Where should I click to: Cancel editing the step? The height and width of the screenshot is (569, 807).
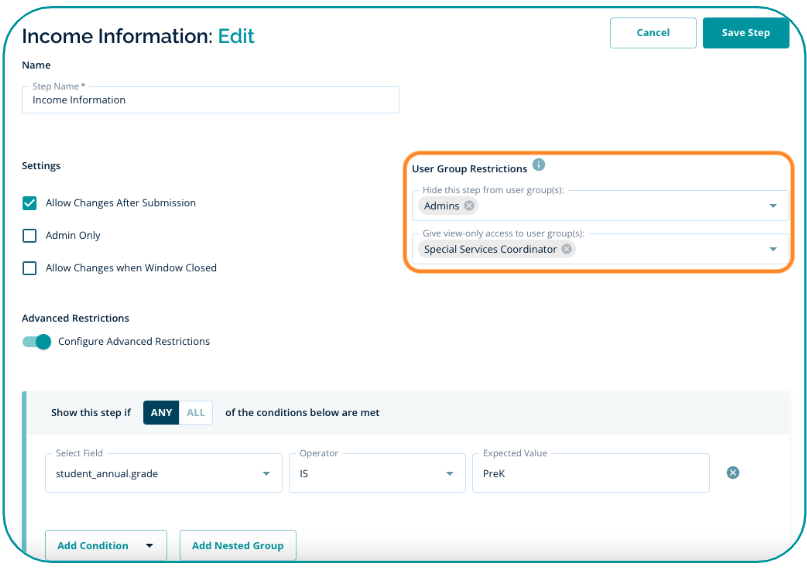click(653, 33)
